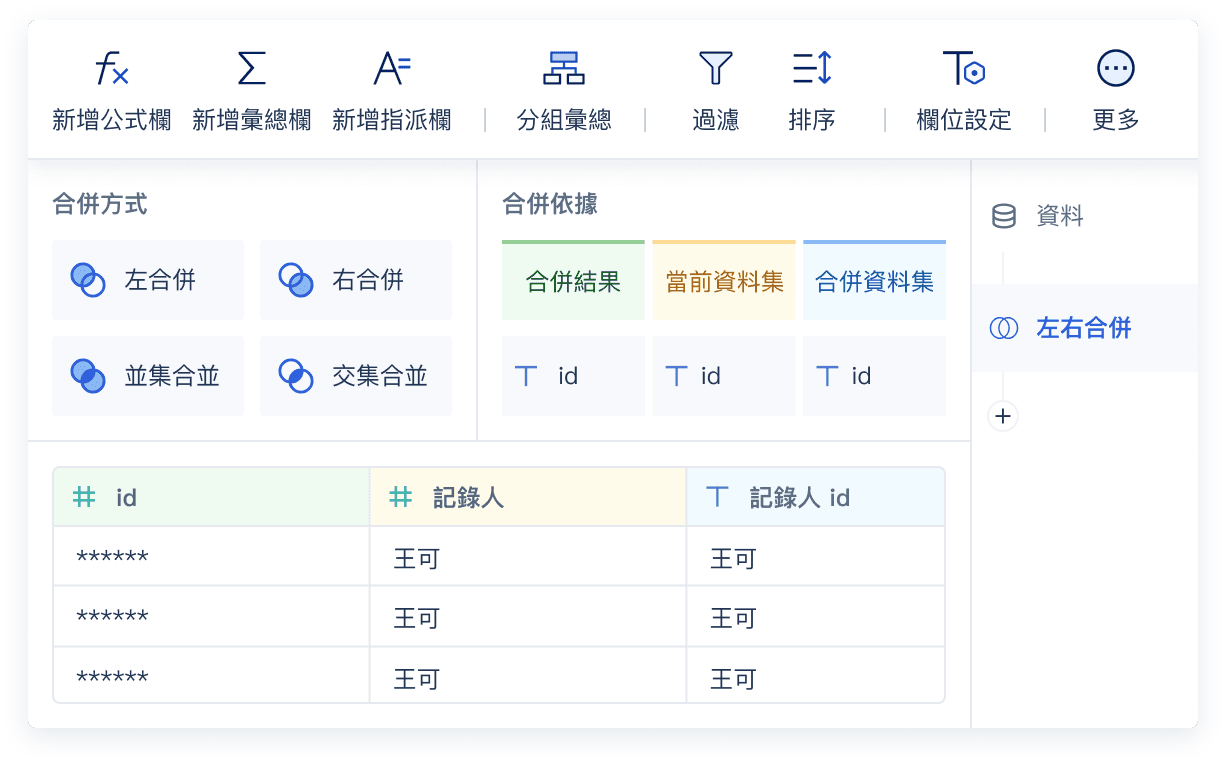
Task: Click the 右合併 Venn diagram icon
Action: pyautogui.click(x=296, y=280)
